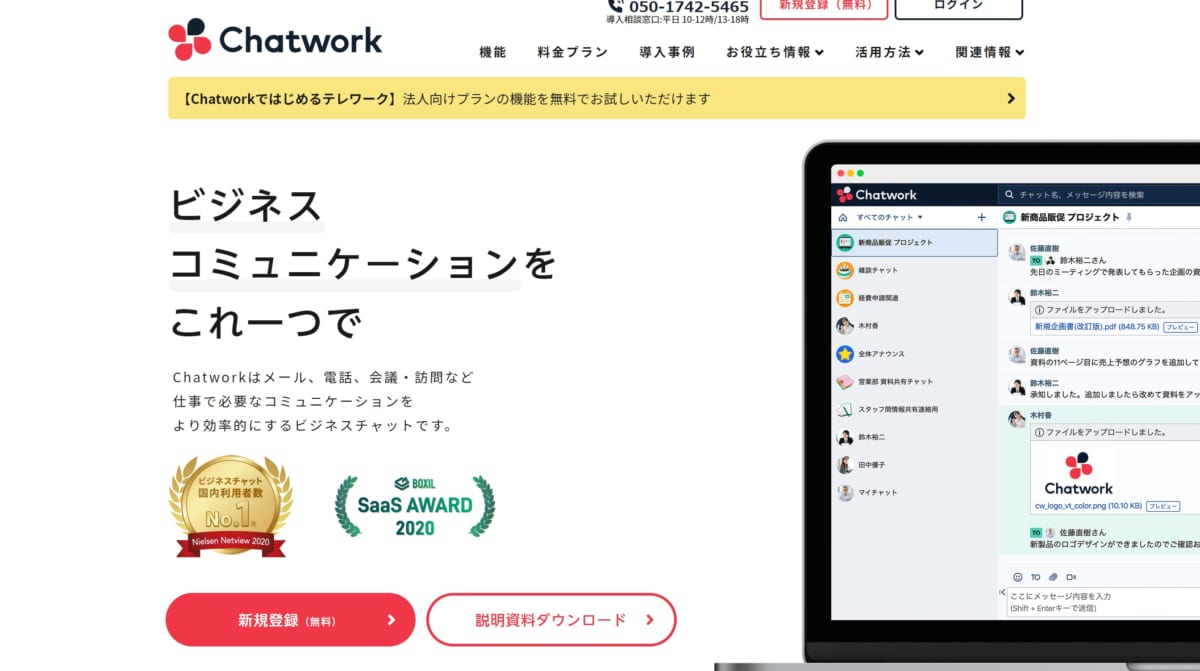Image resolution: width=1200 pixels, height=671 pixels.
Task: Click the phone number 050-1742-5465
Action: point(689,7)
